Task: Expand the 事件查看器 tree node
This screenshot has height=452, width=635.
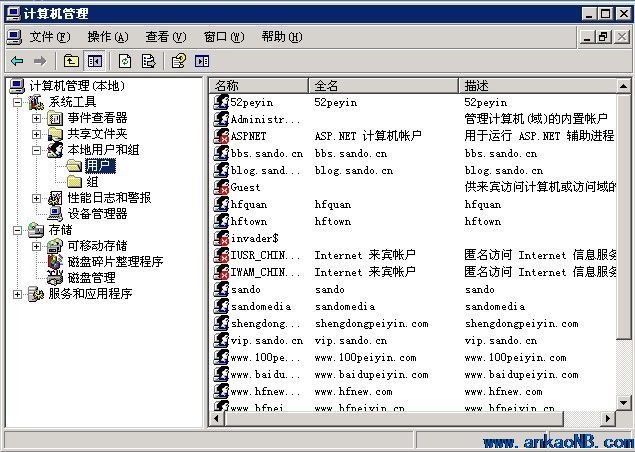Action: pos(37,118)
